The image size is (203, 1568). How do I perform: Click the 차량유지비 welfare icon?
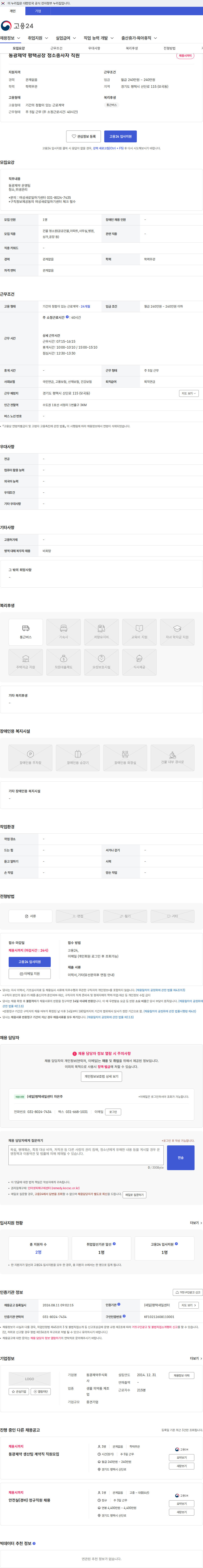click(101, 632)
